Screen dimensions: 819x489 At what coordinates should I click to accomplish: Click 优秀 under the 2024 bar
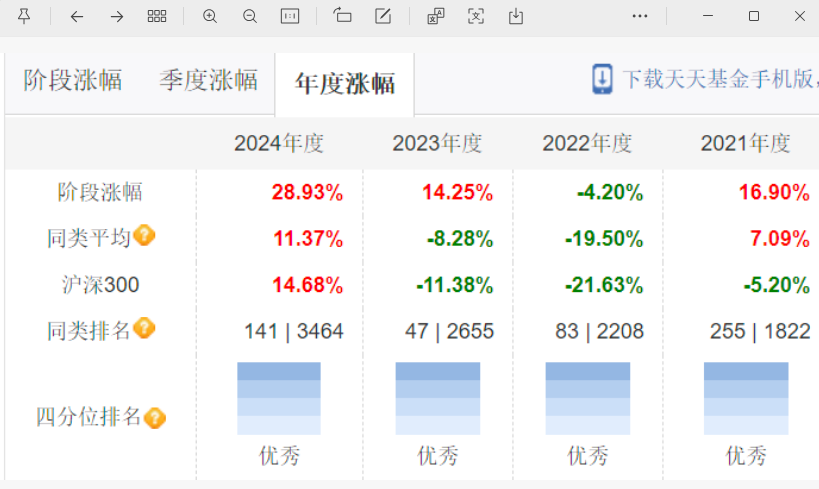tap(279, 456)
